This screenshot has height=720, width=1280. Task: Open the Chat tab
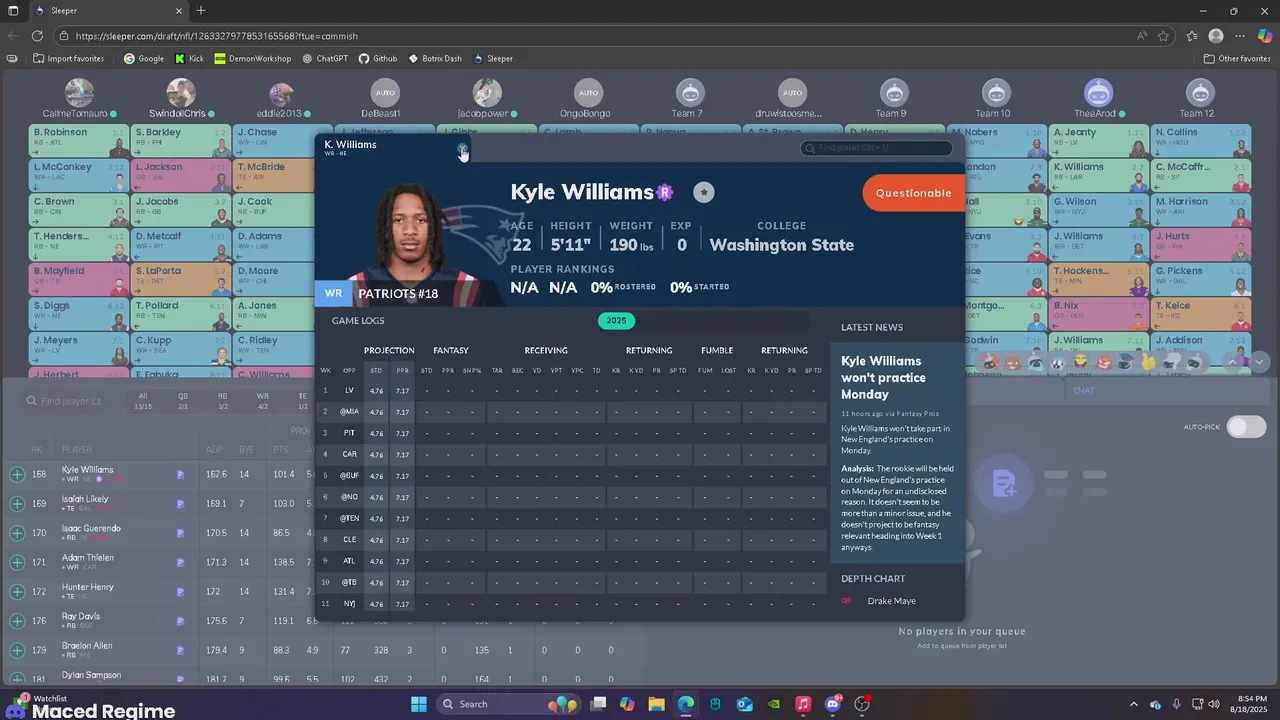click(1084, 391)
